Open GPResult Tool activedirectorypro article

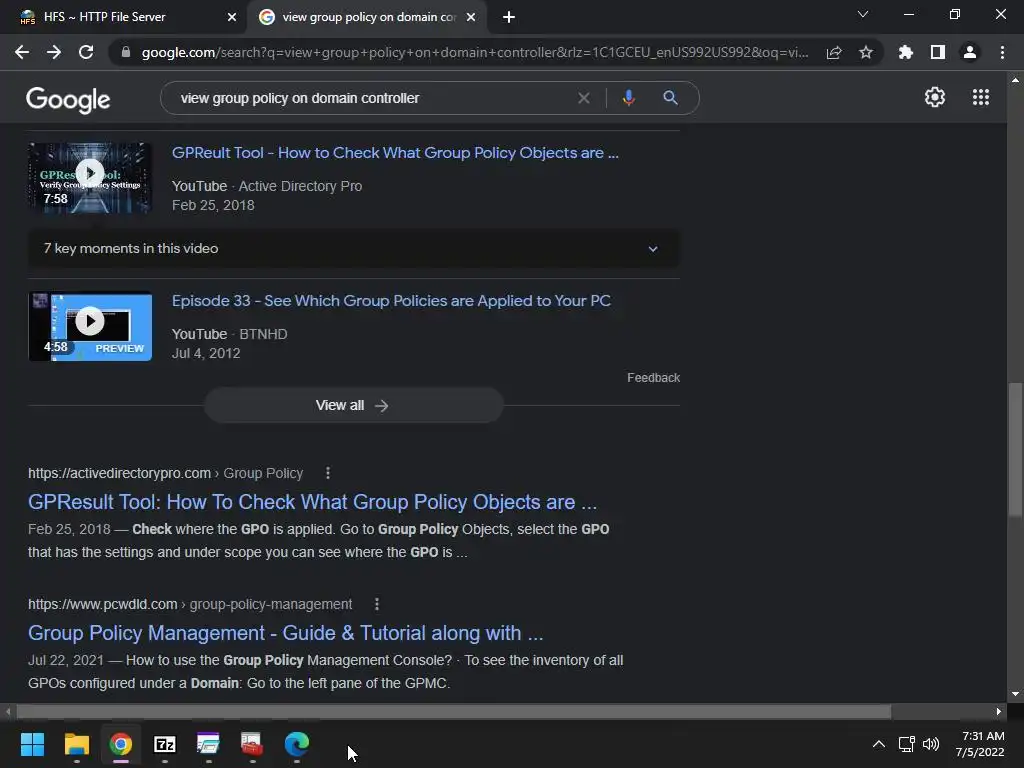coord(312,502)
